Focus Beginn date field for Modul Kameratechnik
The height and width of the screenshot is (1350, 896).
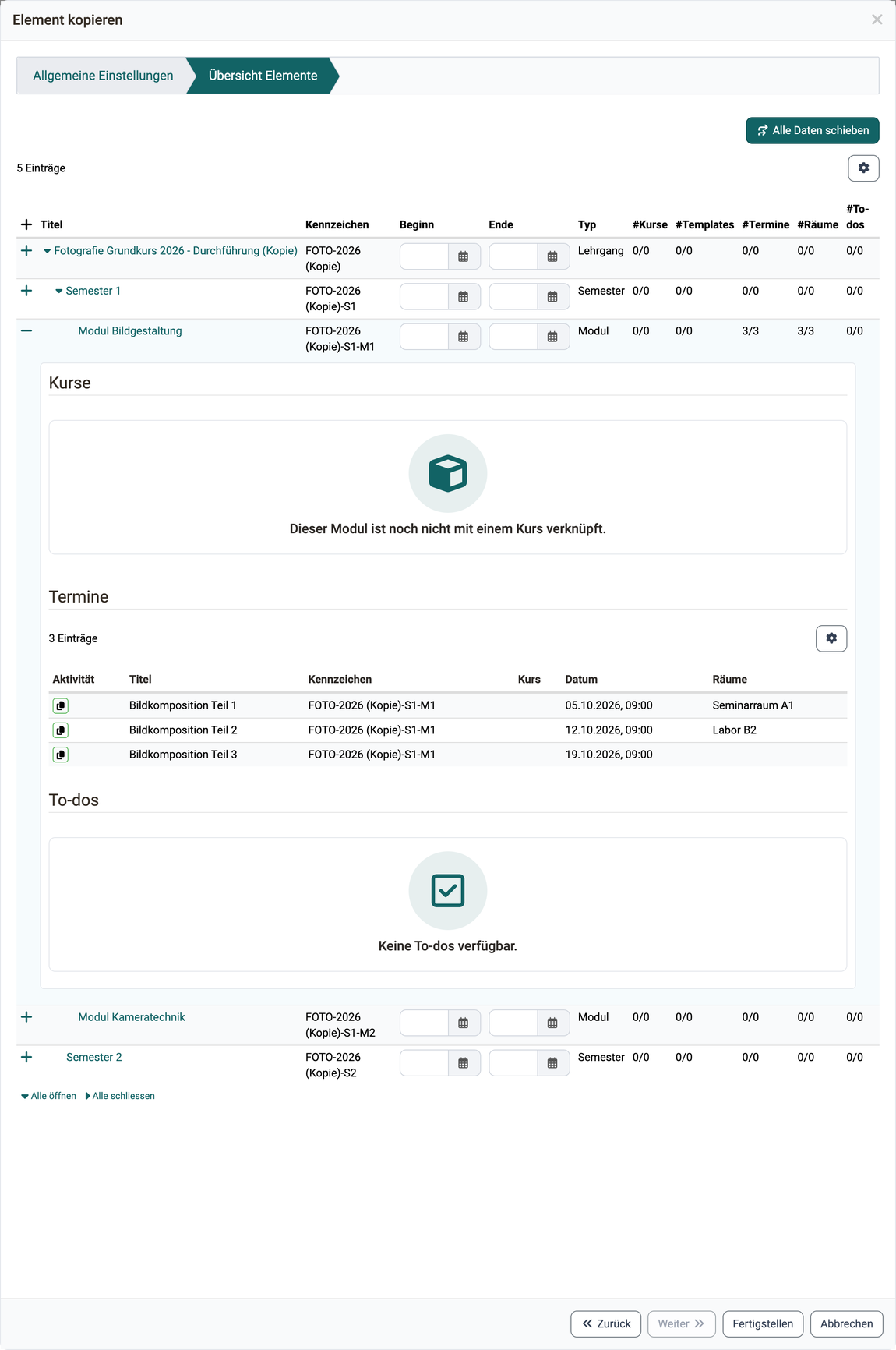(425, 1023)
